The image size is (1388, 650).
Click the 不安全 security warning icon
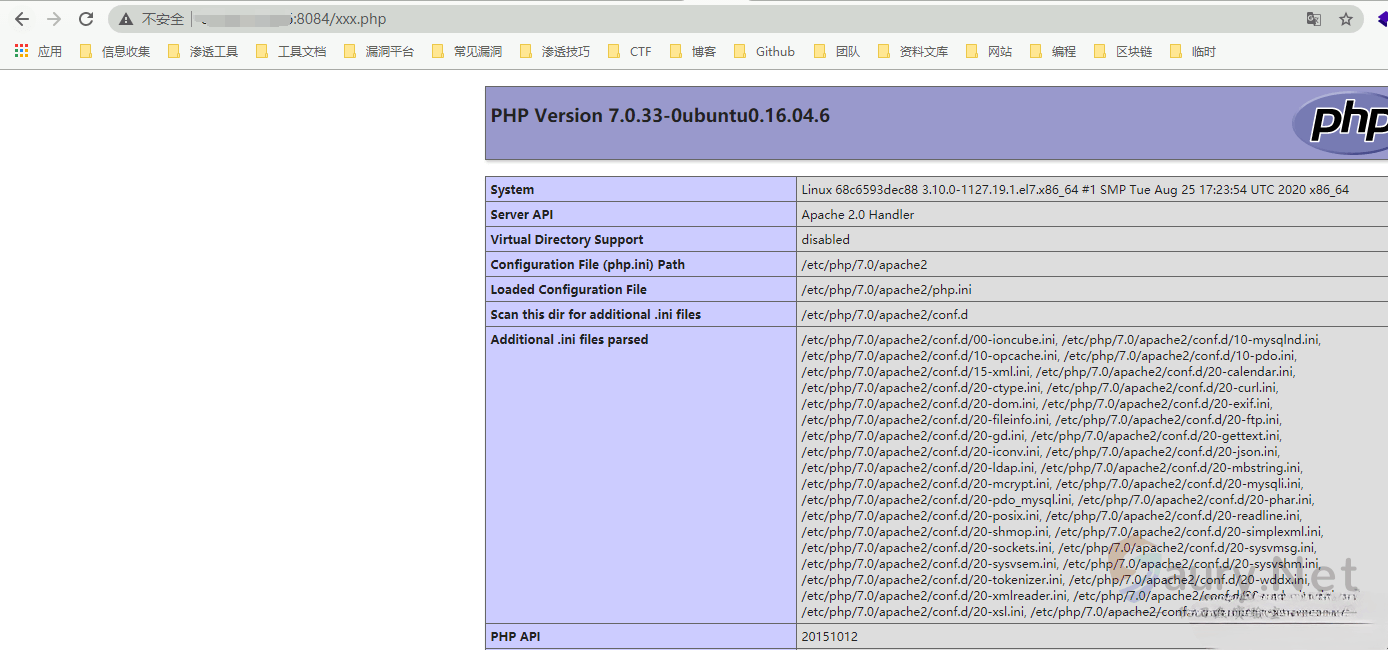click(x=126, y=19)
